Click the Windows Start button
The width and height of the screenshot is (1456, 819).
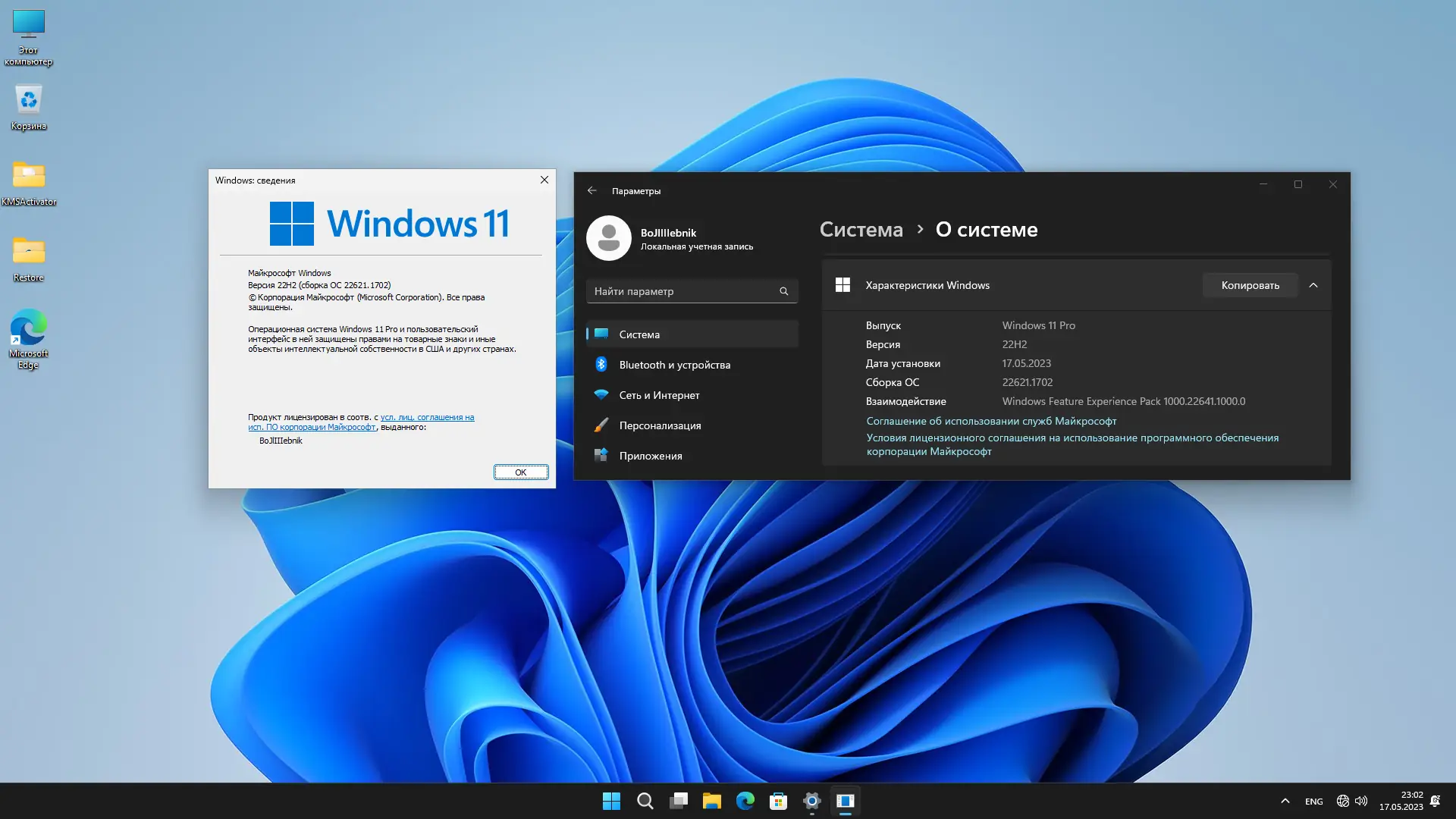[611, 801]
